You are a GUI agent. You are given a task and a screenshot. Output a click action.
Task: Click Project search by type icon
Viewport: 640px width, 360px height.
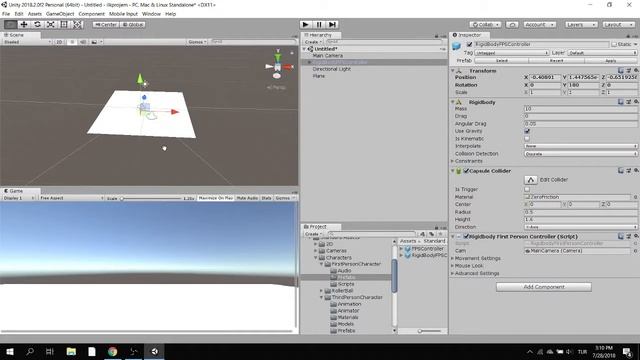[422, 234]
